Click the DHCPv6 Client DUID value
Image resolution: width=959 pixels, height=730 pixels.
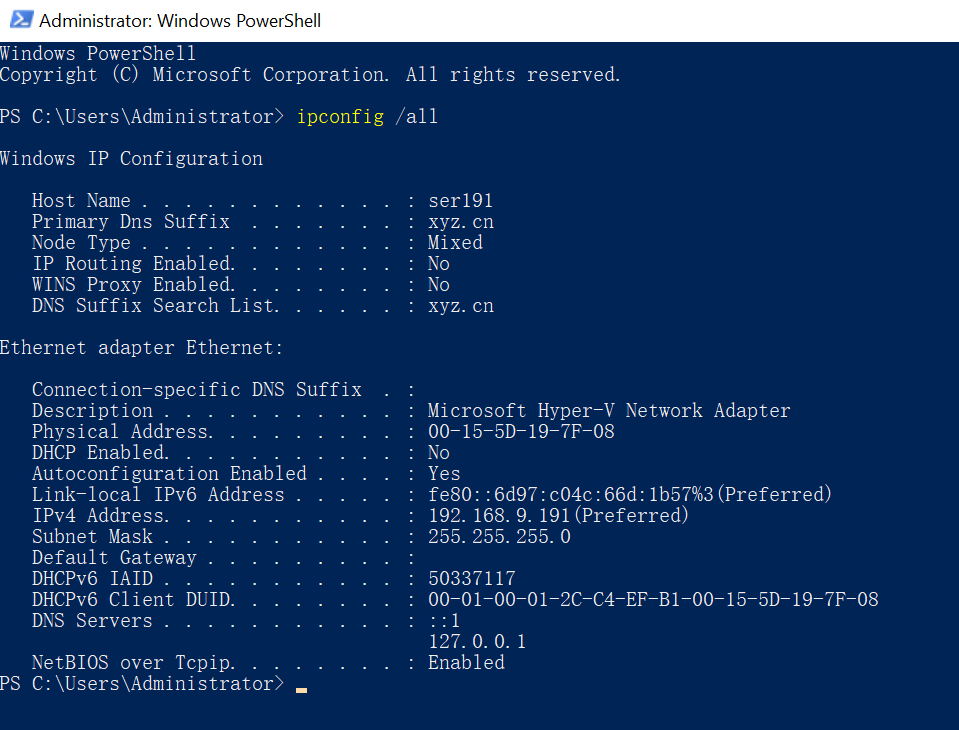[653, 599]
